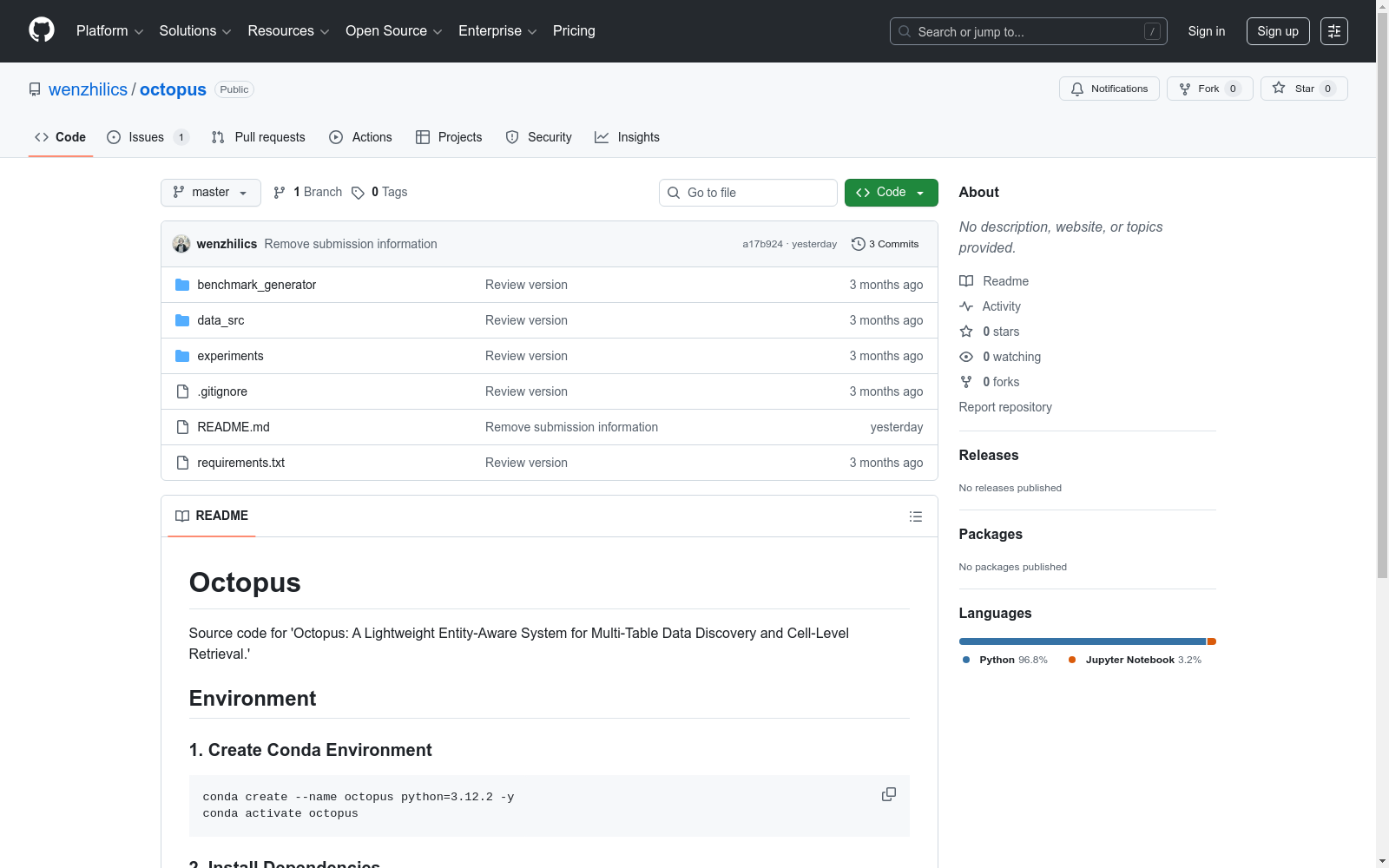This screenshot has height=868, width=1389.
Task: Open the octopus repository link
Action: click(x=173, y=89)
